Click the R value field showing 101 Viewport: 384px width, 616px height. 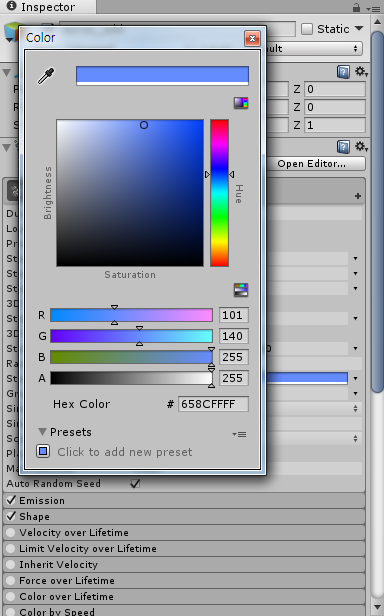click(233, 315)
